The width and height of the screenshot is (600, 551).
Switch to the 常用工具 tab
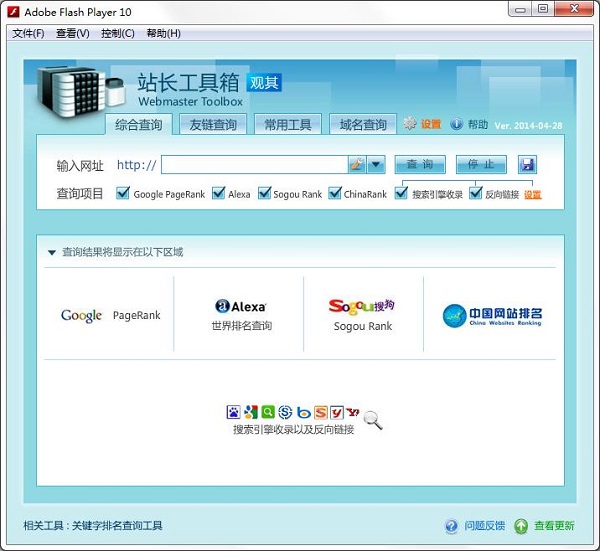pos(288,124)
